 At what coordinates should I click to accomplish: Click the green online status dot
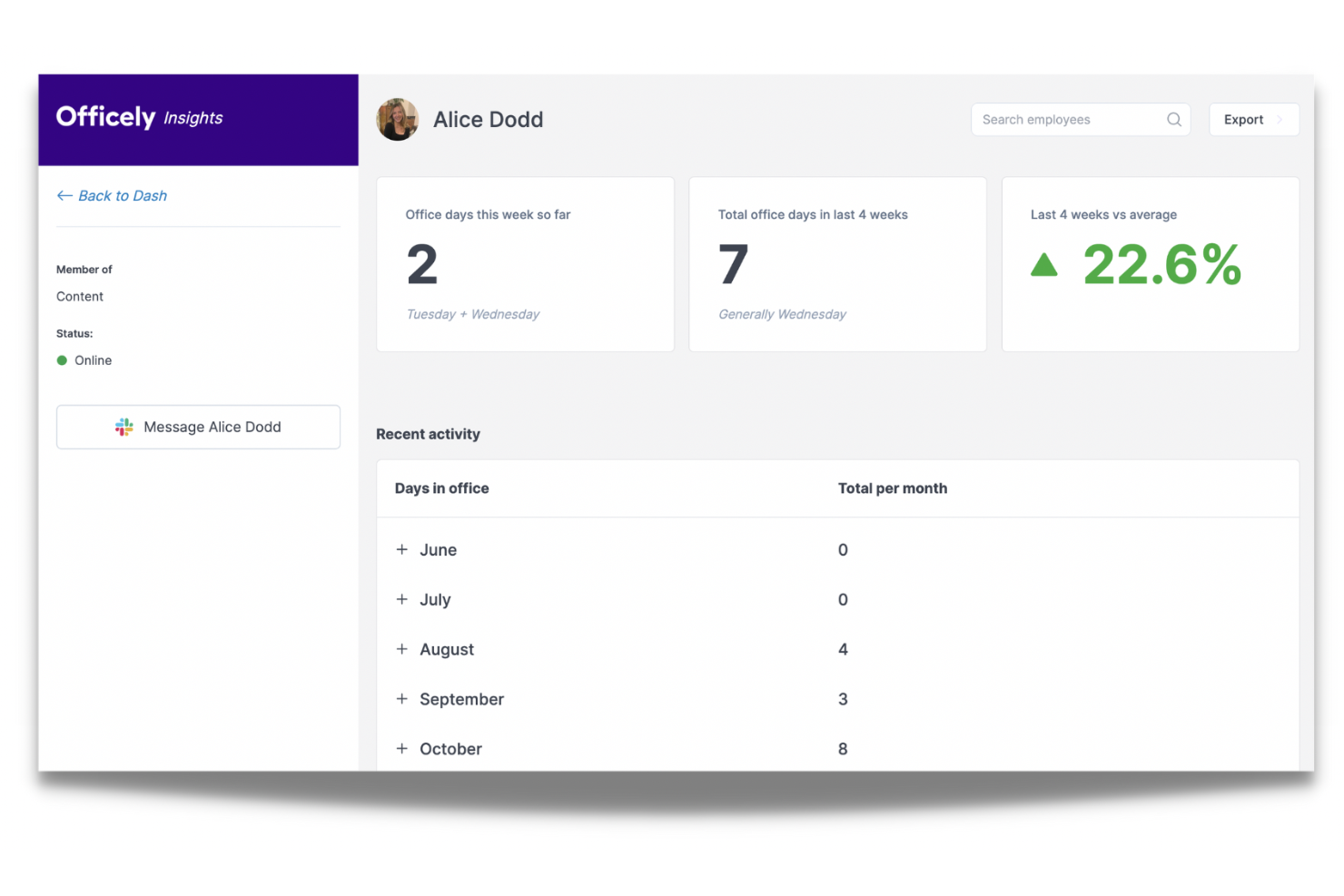(61, 360)
